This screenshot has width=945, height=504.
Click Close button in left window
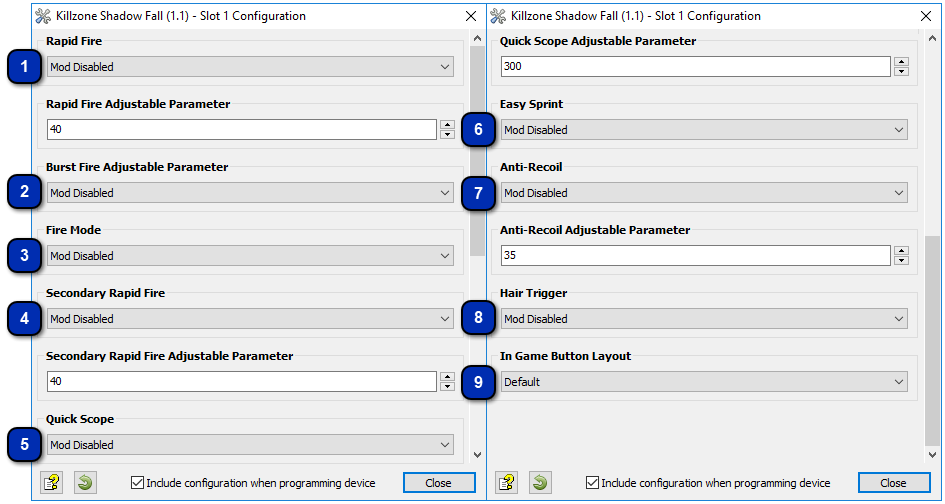pyautogui.click(x=439, y=483)
